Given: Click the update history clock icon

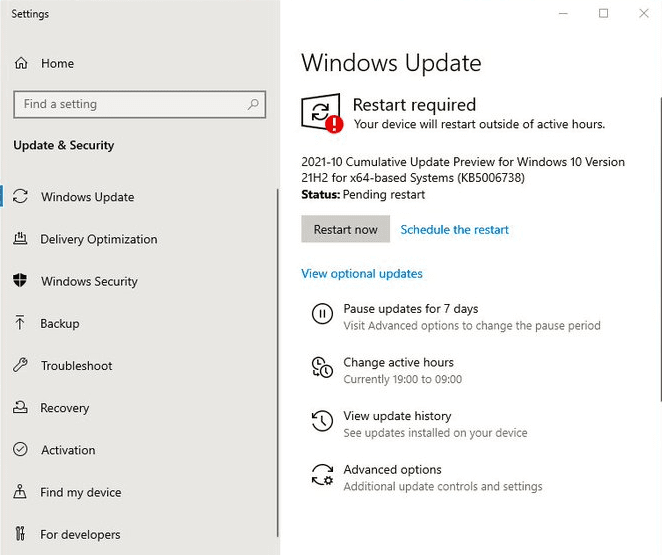Looking at the screenshot, I should [322, 421].
